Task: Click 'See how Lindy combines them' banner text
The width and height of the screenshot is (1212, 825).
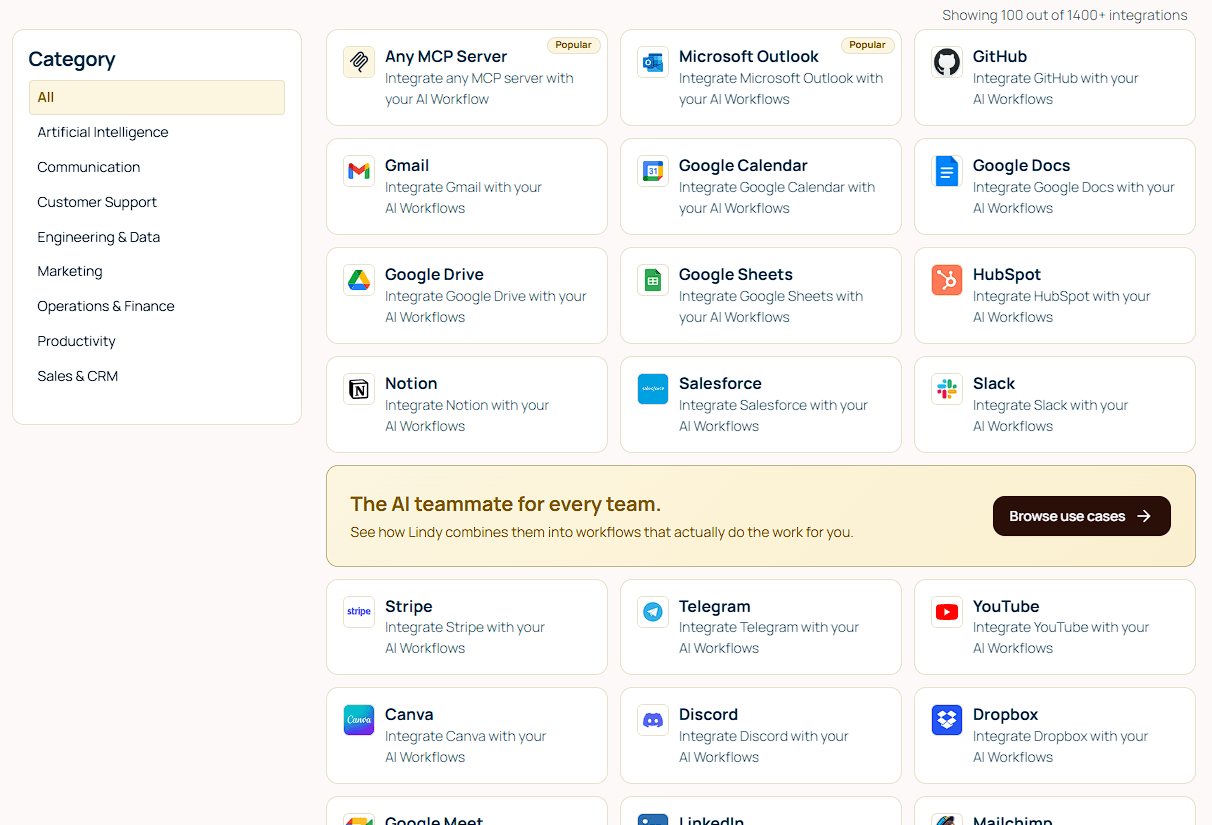Action: tap(602, 532)
